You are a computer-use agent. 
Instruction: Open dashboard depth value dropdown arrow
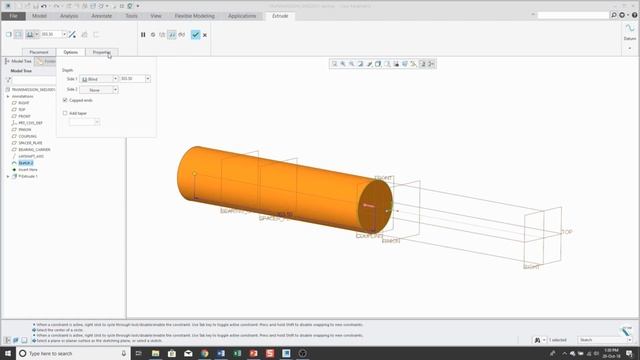(x=64, y=34)
